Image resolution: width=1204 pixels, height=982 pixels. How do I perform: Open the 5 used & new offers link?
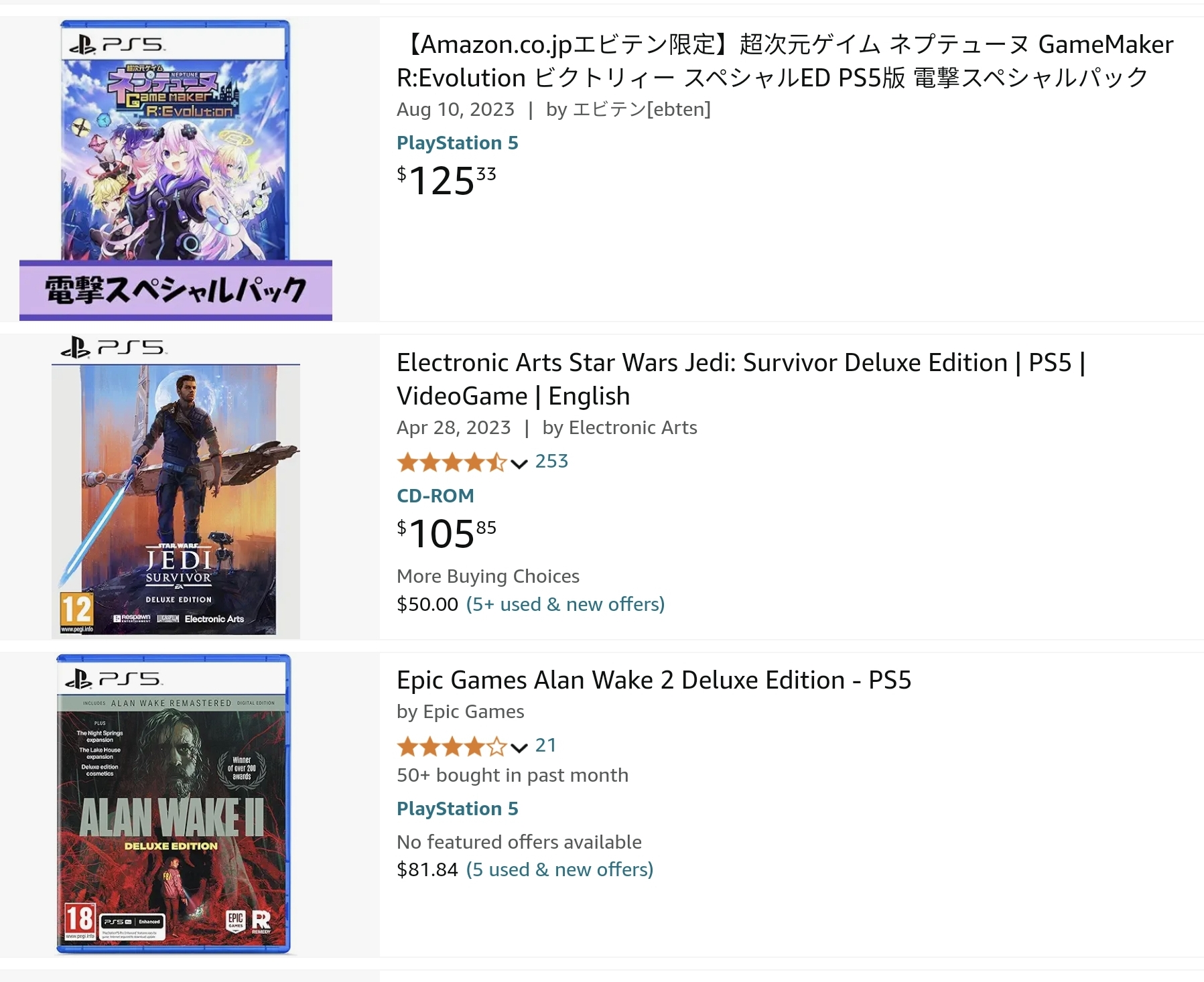559,869
